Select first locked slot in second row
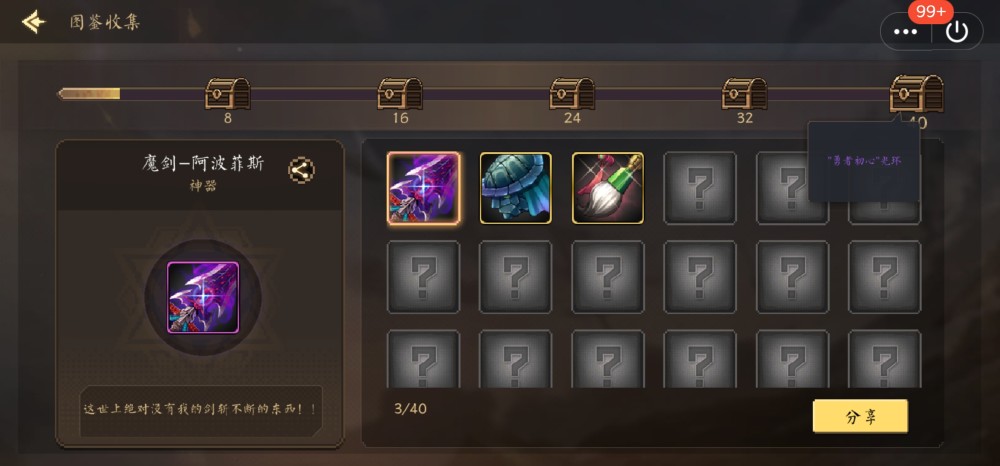 pos(423,277)
